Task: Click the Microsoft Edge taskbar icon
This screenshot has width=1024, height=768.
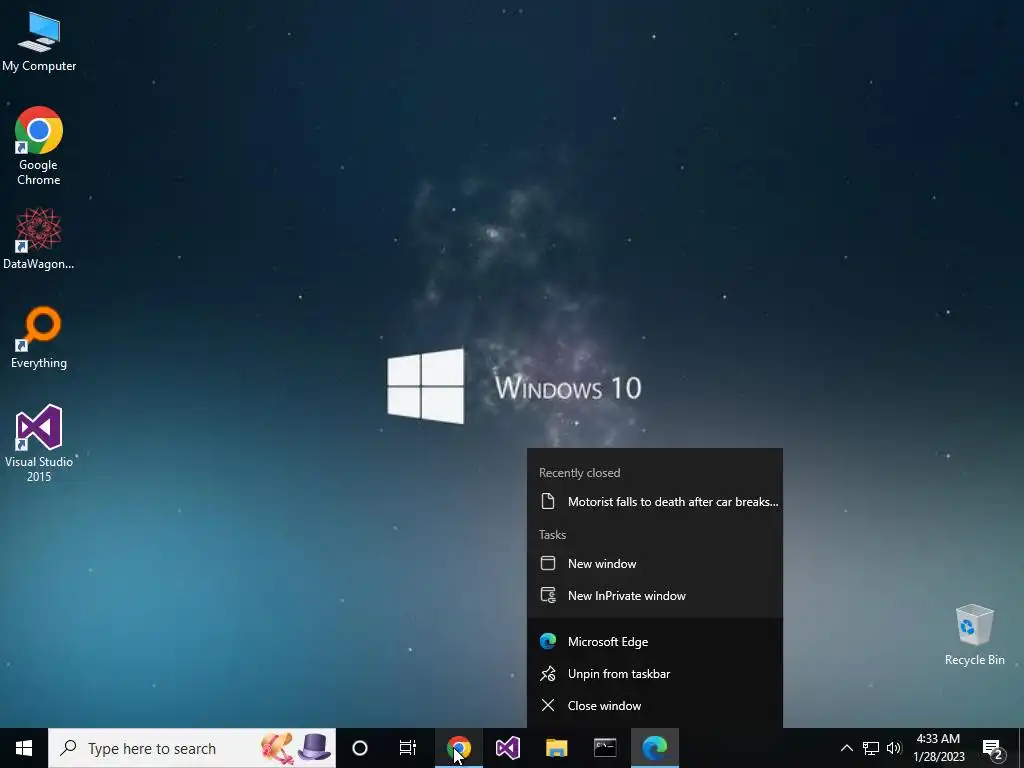Action: pos(655,748)
